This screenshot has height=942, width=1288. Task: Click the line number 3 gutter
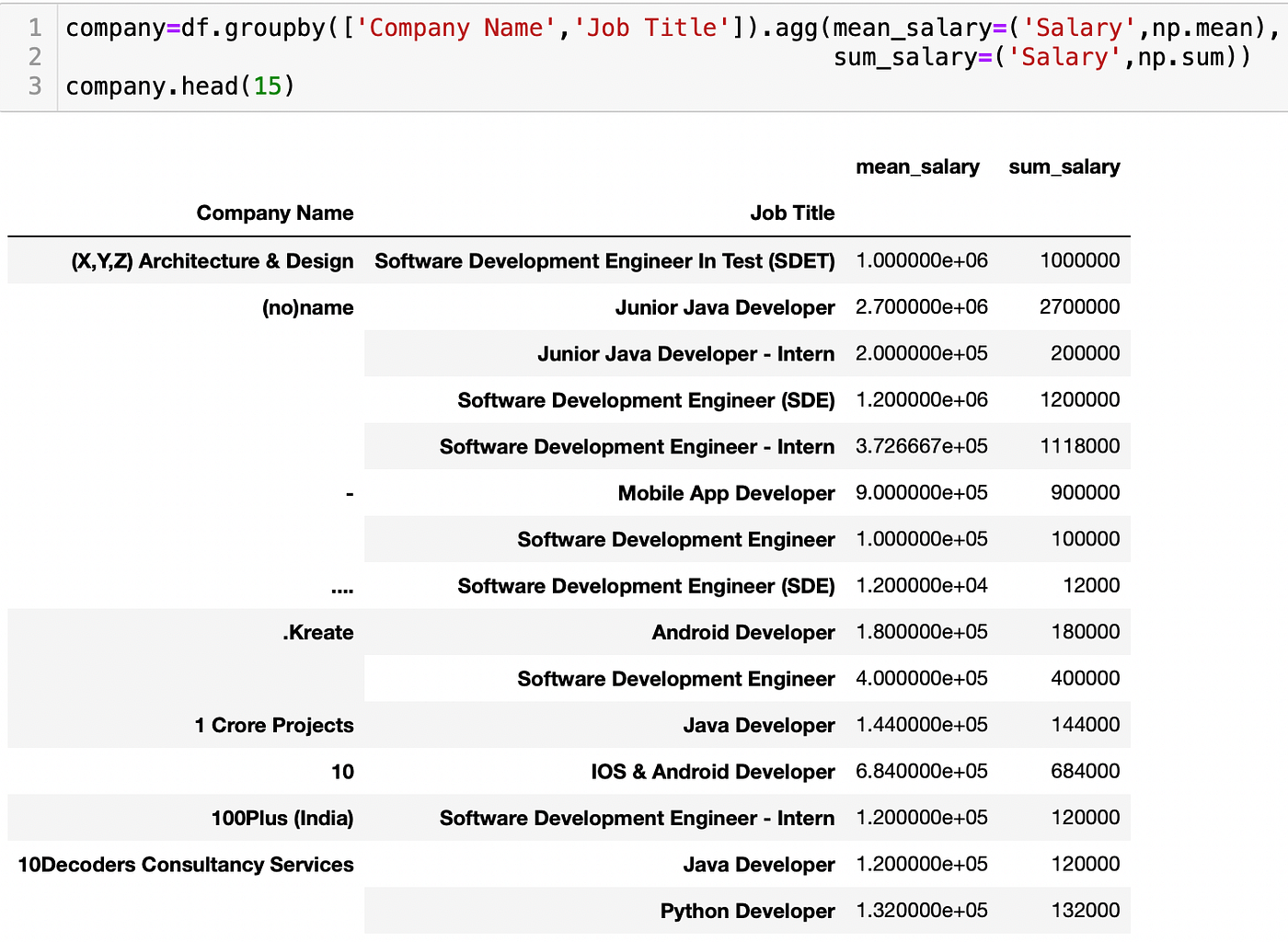[35, 86]
